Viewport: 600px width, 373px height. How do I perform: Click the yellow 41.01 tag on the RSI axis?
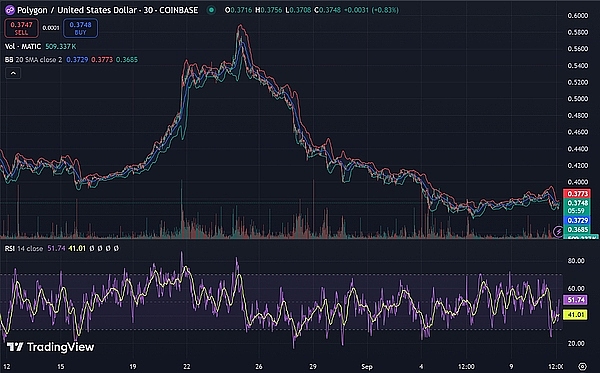click(x=576, y=315)
